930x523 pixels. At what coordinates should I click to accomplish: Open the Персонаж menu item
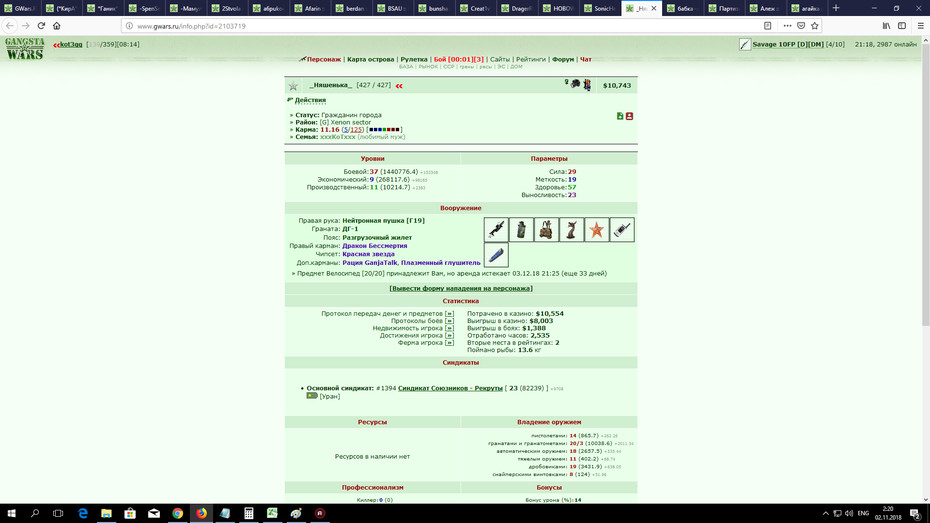[323, 59]
